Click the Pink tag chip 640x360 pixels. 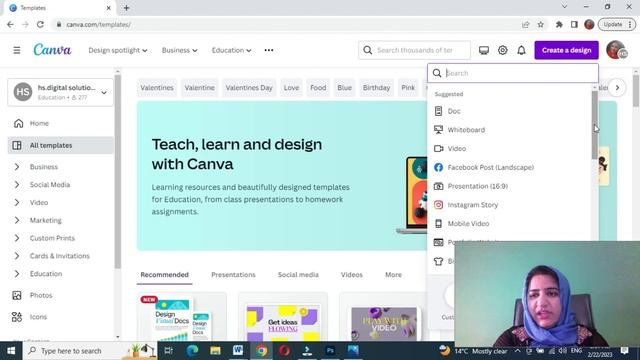pos(408,88)
